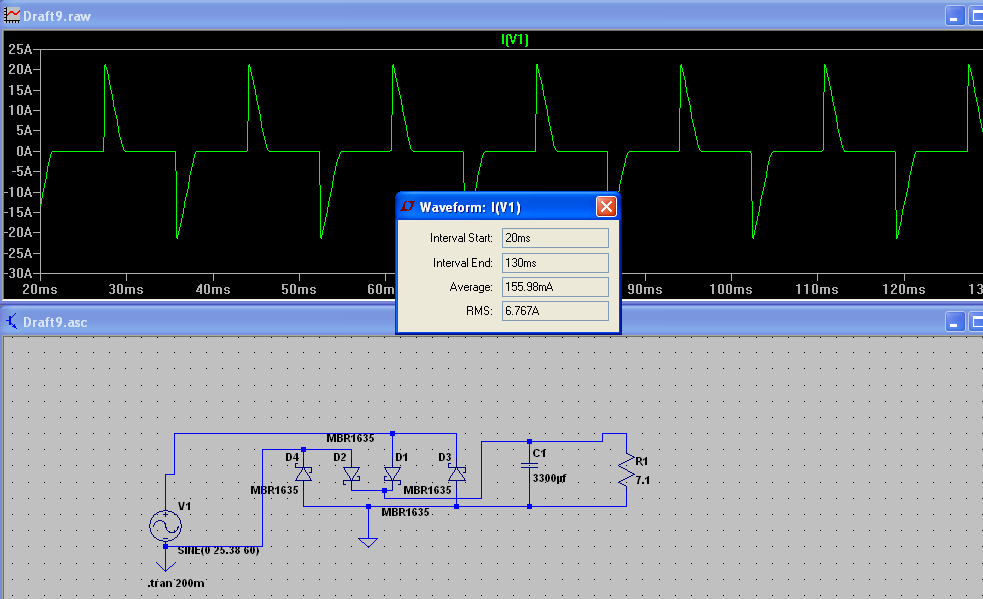
Task: Click the ground symbol below the bridge
Action: click(x=368, y=543)
